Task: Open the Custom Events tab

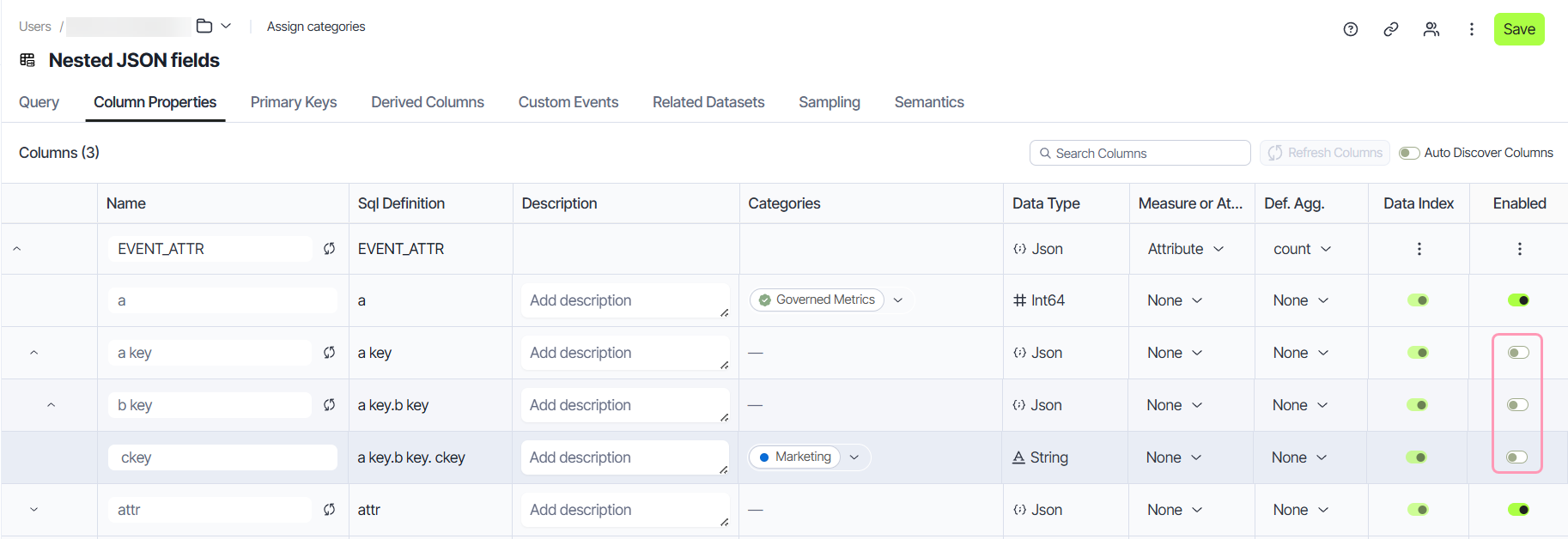Action: pos(568,102)
